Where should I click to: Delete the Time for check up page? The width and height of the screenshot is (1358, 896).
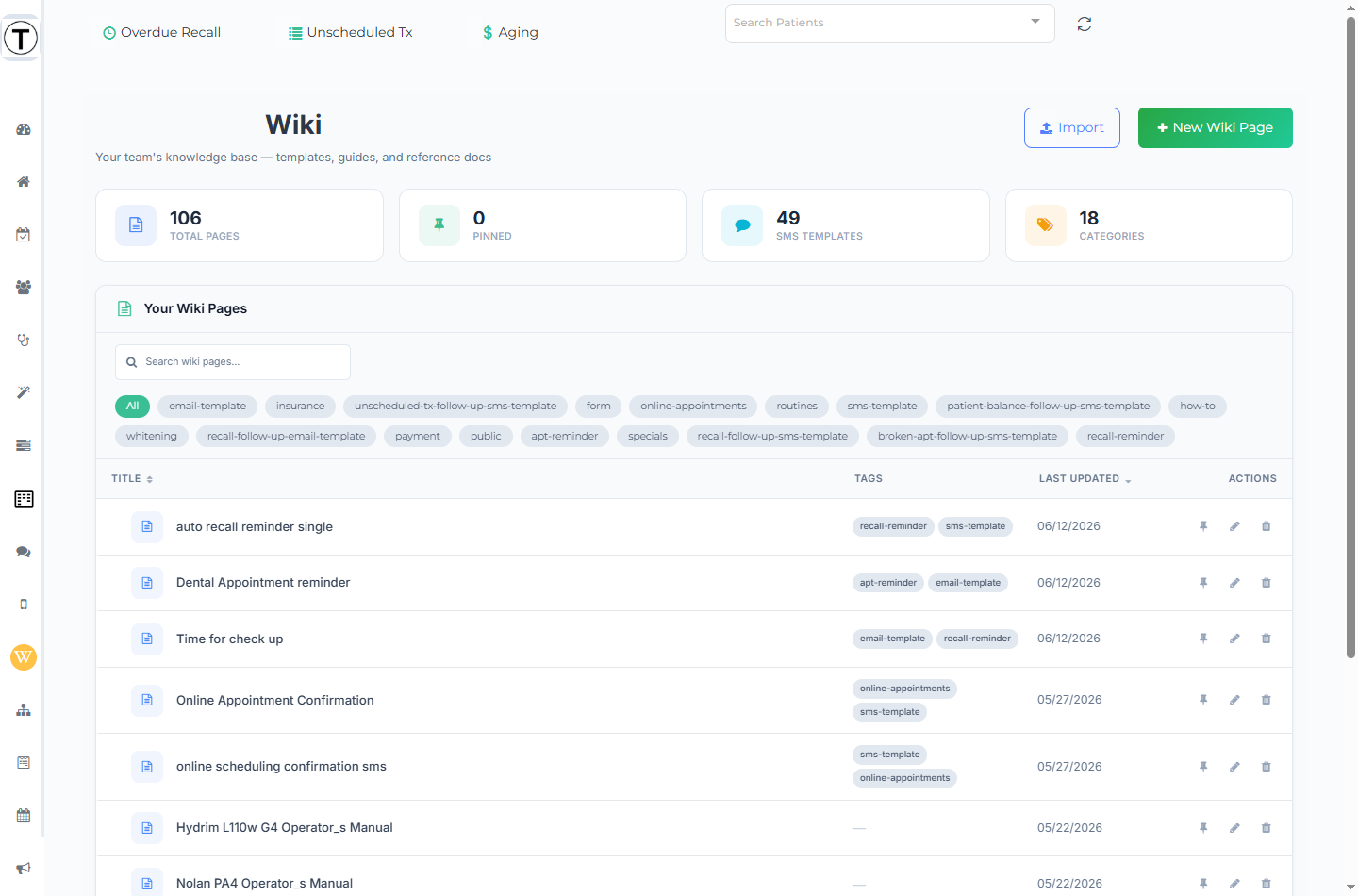[1267, 639]
